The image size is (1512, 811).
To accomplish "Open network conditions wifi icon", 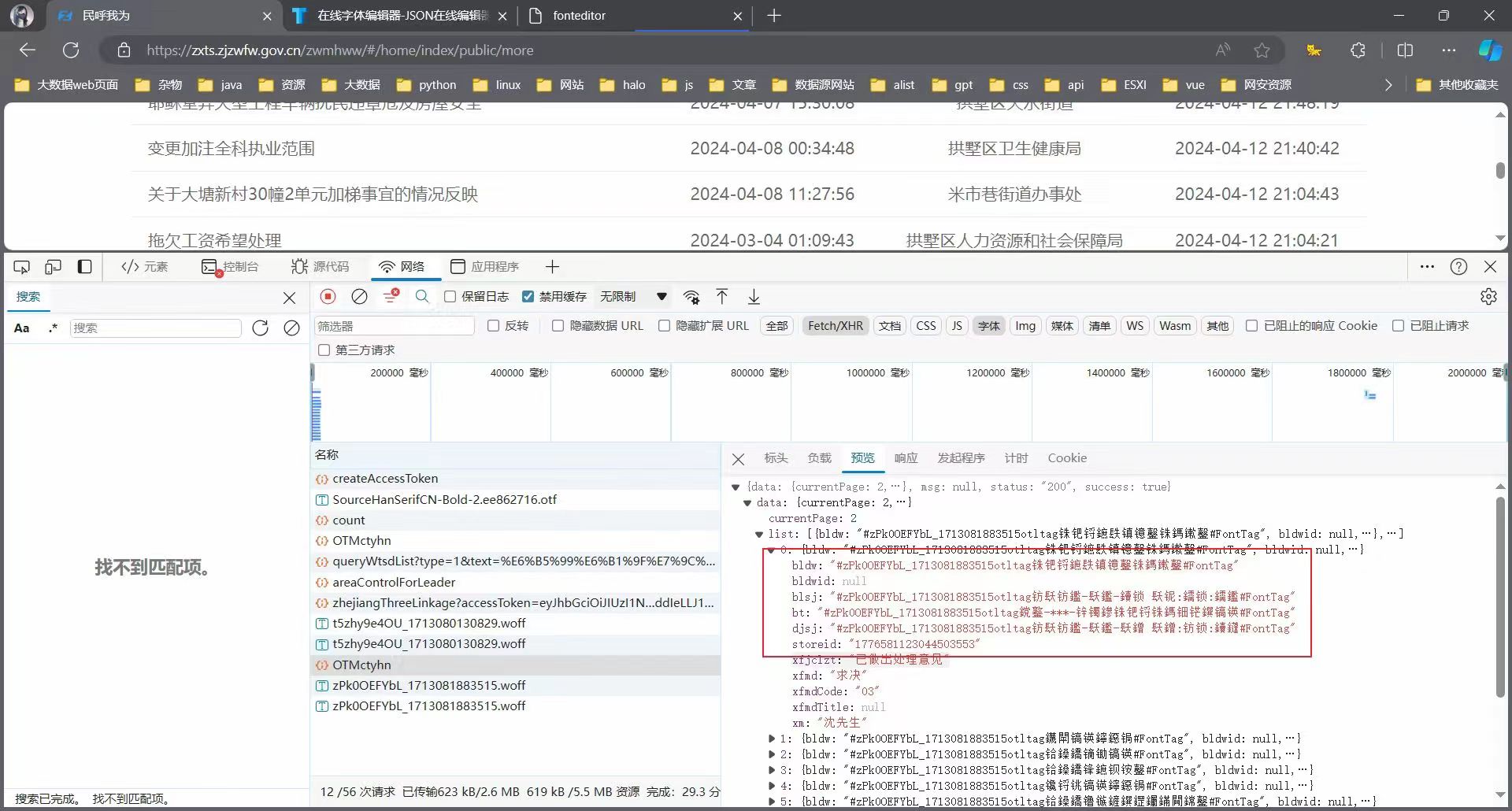I will point(691,297).
